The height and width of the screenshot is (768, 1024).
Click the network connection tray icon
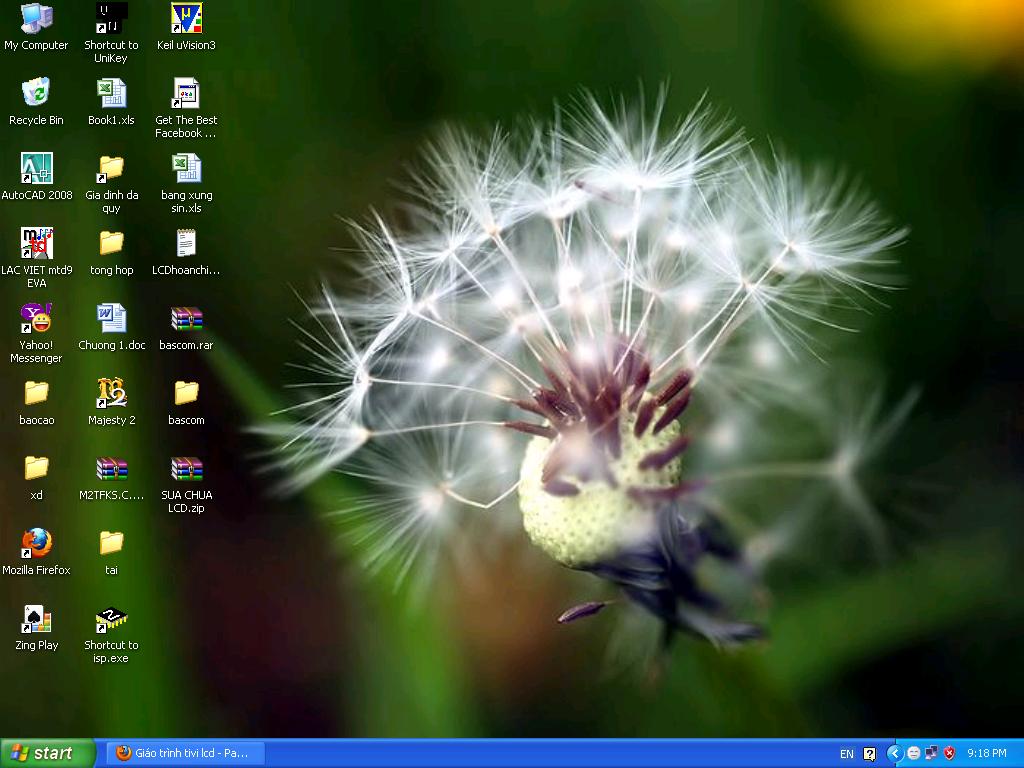pos(931,753)
